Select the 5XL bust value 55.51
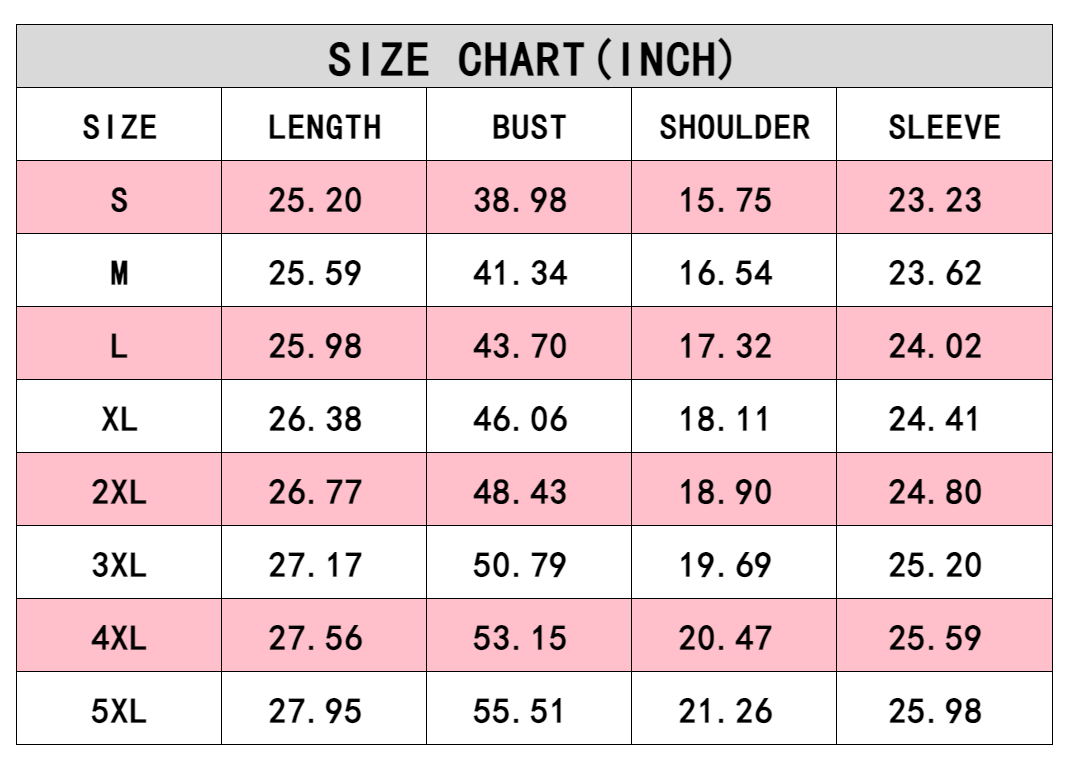Screen dimensions: 1069x761 tap(520, 711)
